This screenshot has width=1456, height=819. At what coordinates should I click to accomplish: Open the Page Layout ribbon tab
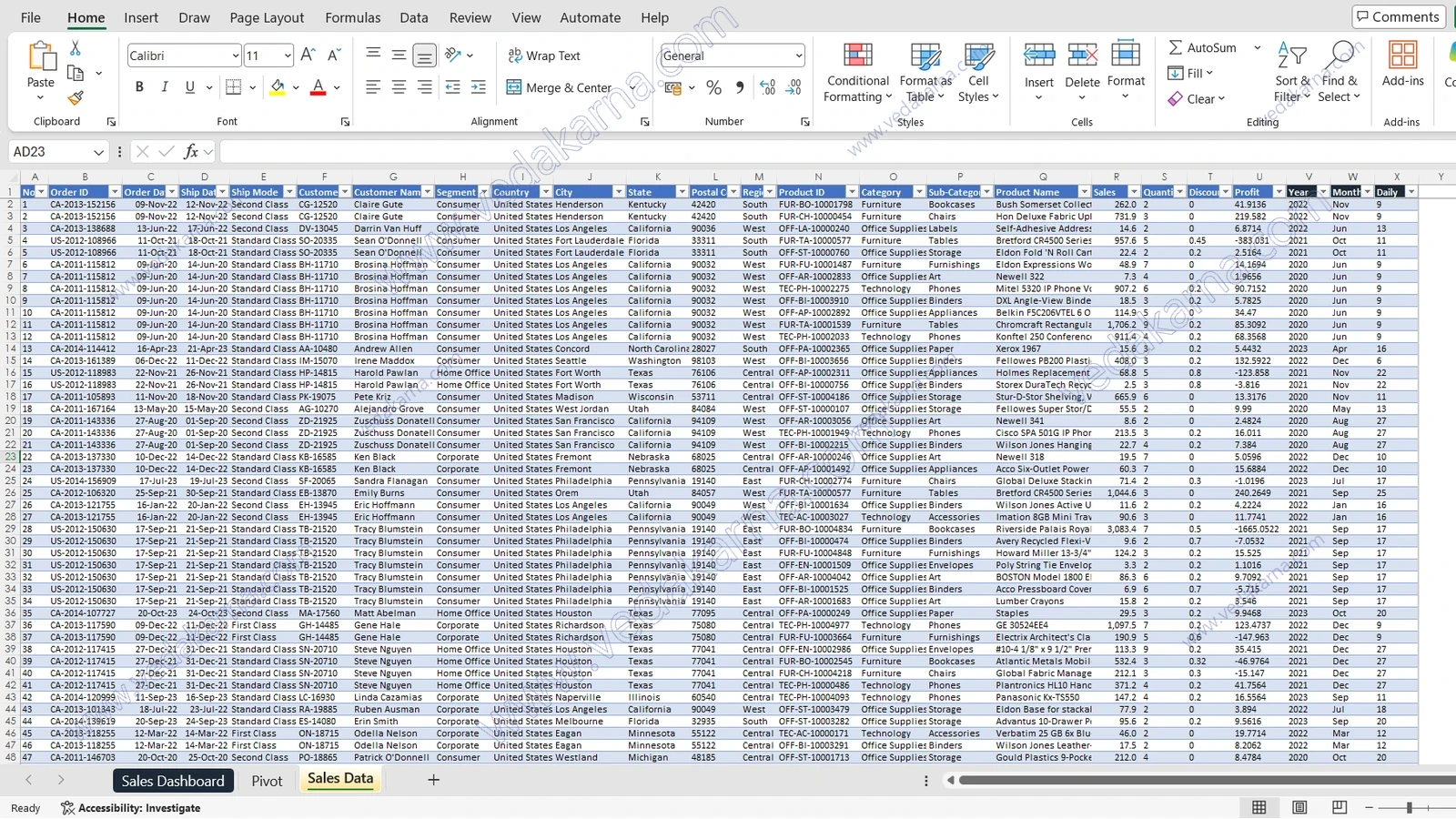(x=267, y=17)
